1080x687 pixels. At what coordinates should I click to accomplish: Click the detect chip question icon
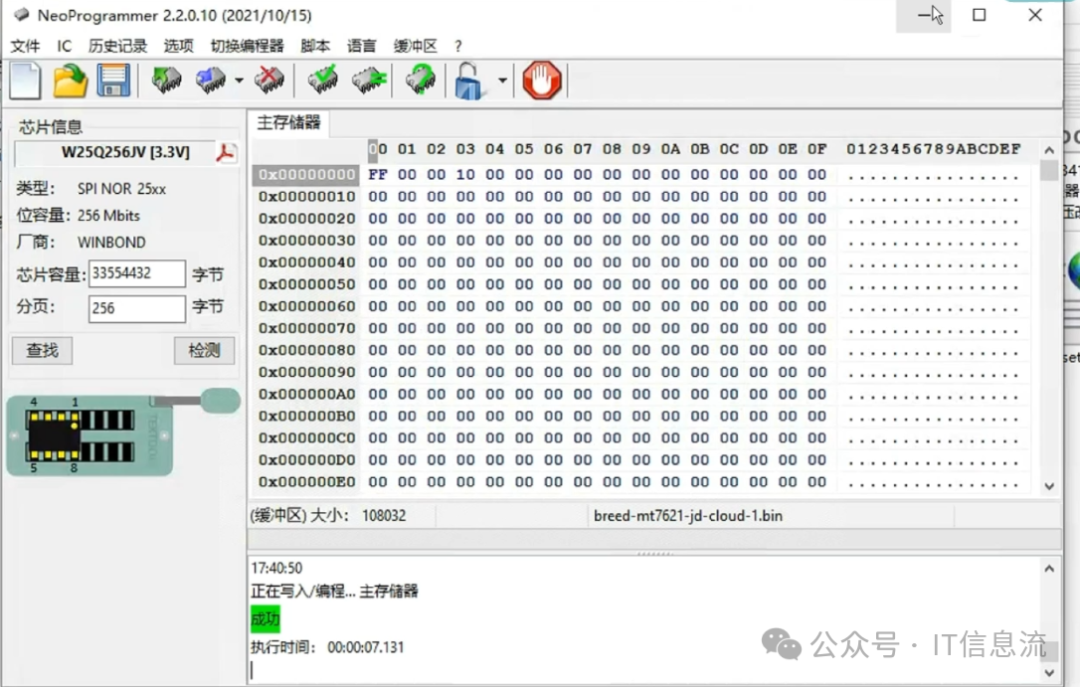pyautogui.click(x=420, y=80)
